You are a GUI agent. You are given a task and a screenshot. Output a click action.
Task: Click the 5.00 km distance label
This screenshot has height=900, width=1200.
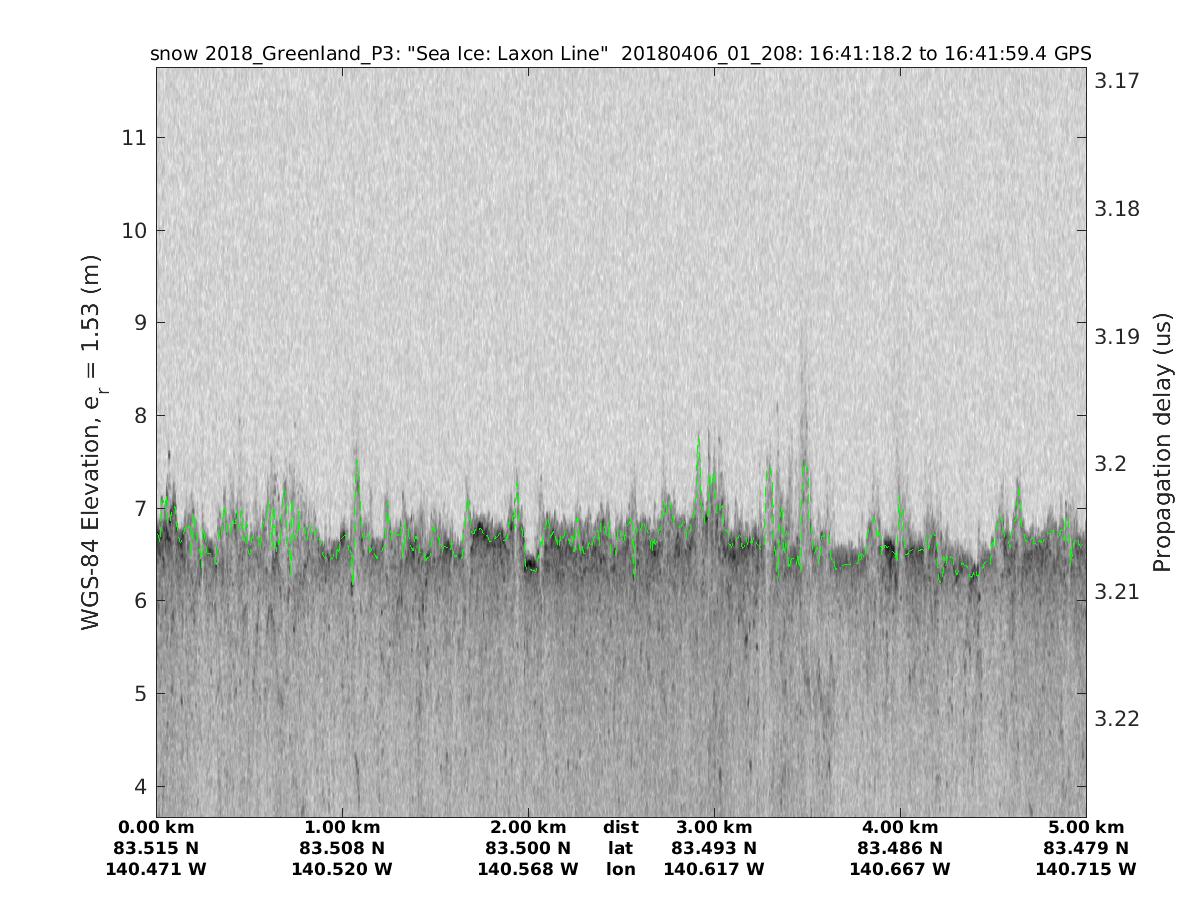pyautogui.click(x=1086, y=827)
